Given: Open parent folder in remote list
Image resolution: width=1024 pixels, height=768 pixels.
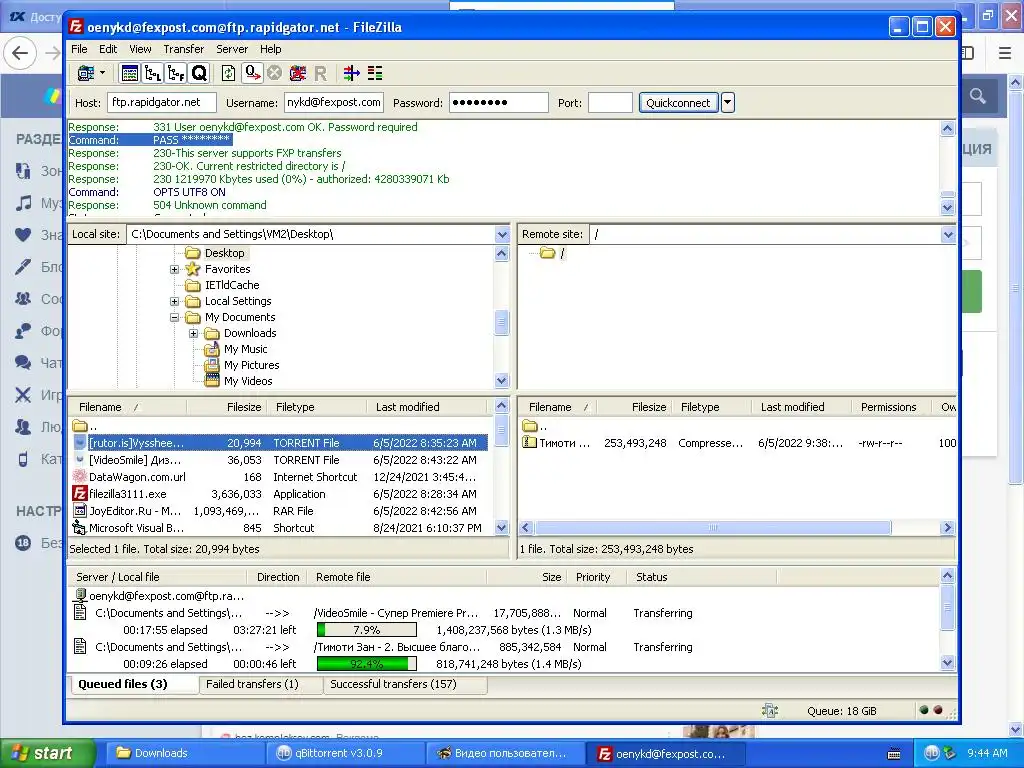Looking at the screenshot, I should [x=536, y=426].
